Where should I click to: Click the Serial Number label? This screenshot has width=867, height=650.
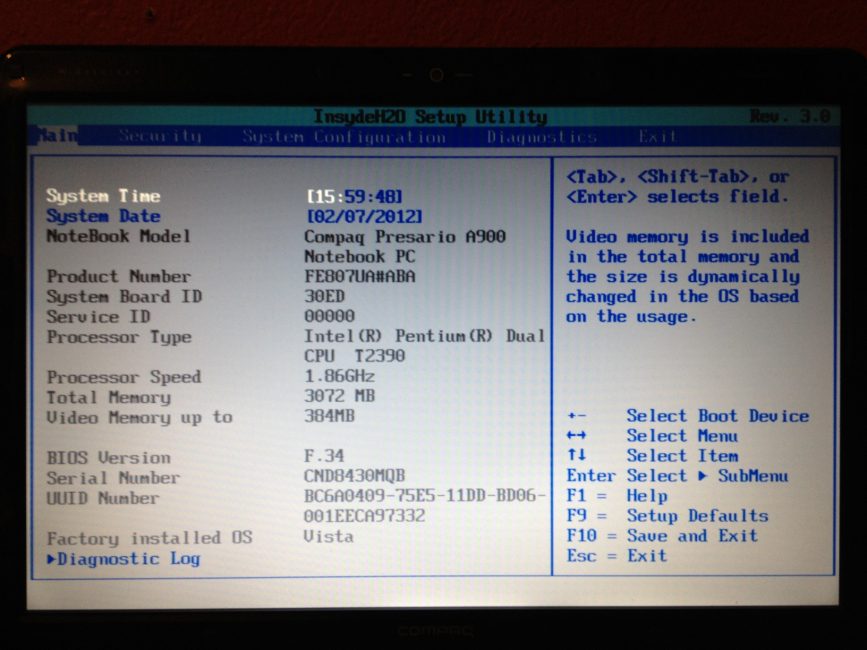113,478
